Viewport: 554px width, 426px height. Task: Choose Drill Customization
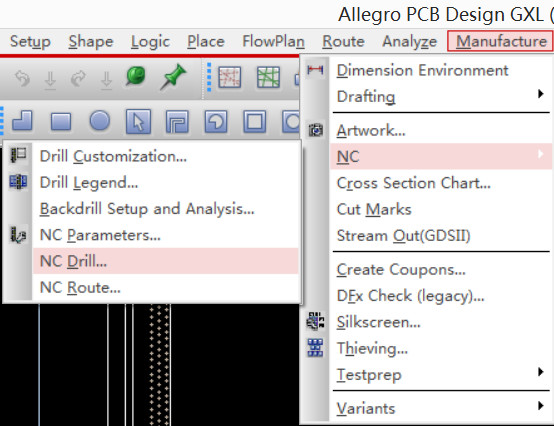166,156
